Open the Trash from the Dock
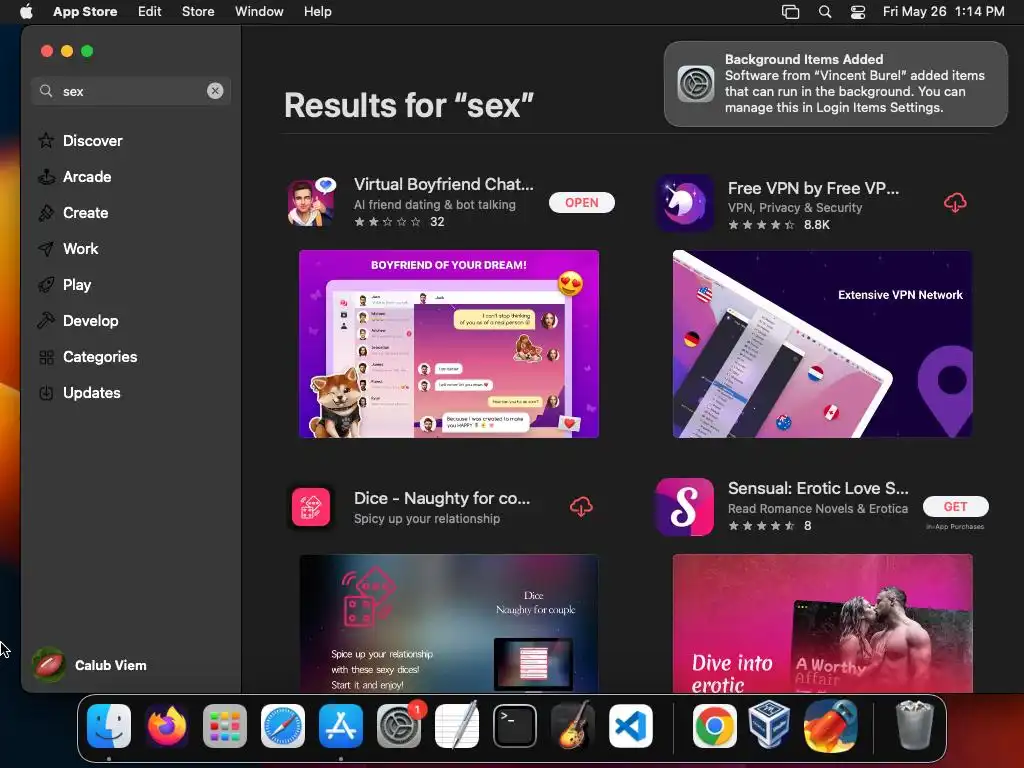This screenshot has width=1024, height=768. tap(914, 725)
